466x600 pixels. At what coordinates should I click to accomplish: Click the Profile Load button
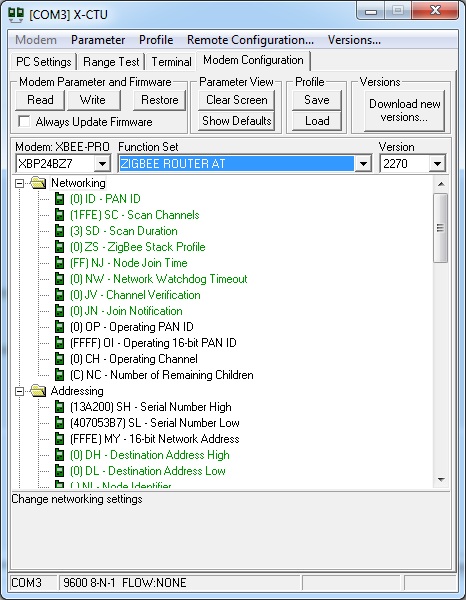click(317, 121)
